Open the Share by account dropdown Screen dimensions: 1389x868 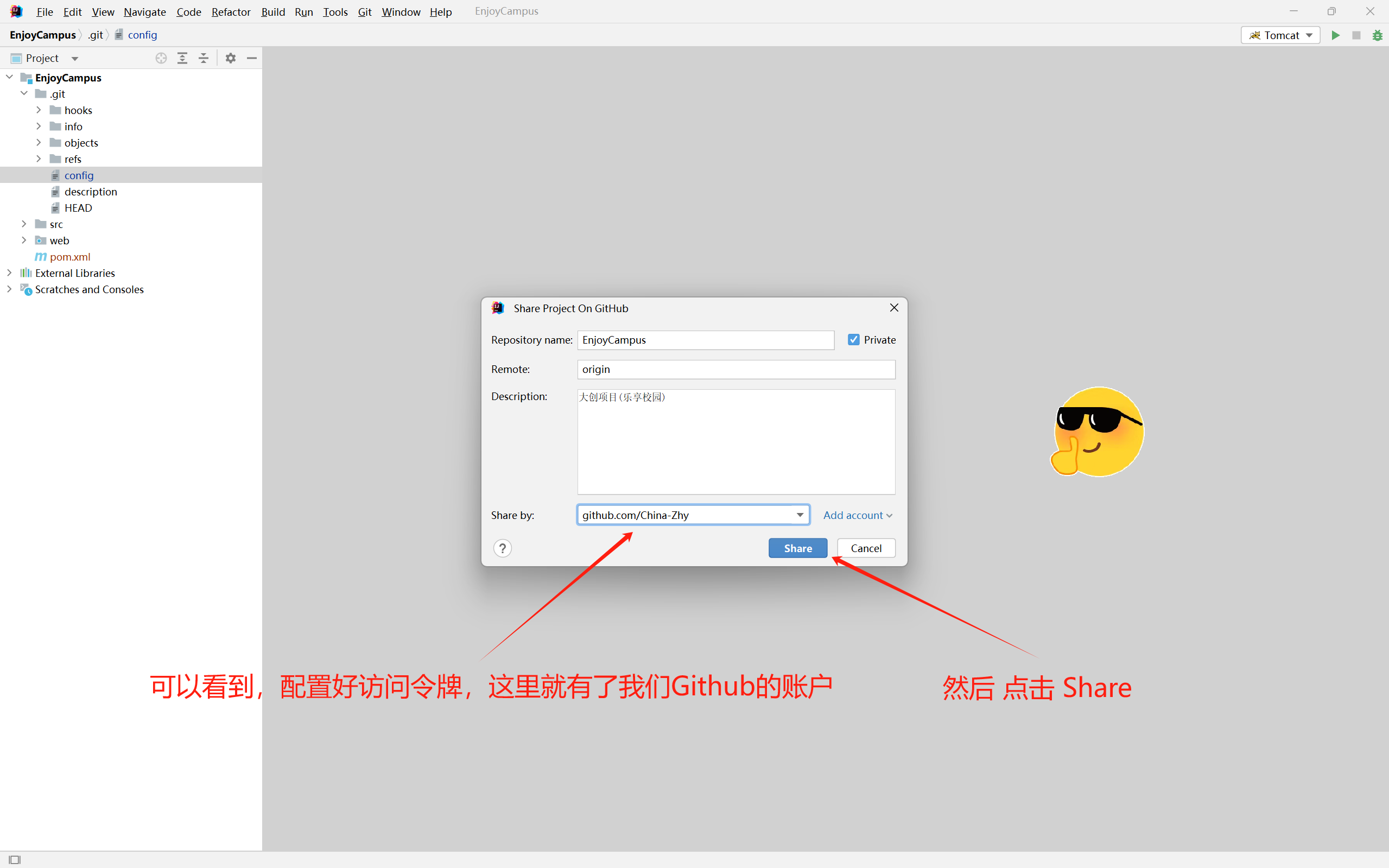[x=800, y=515]
